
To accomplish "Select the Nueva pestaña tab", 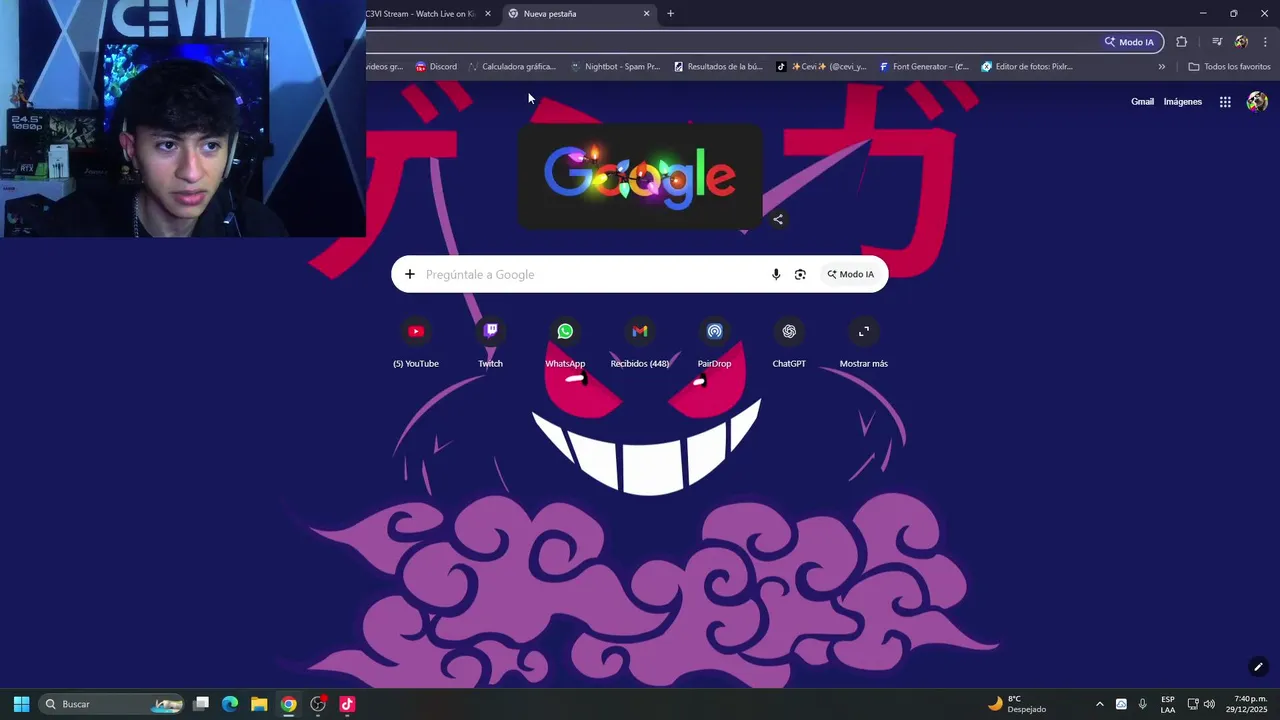I will [x=580, y=14].
